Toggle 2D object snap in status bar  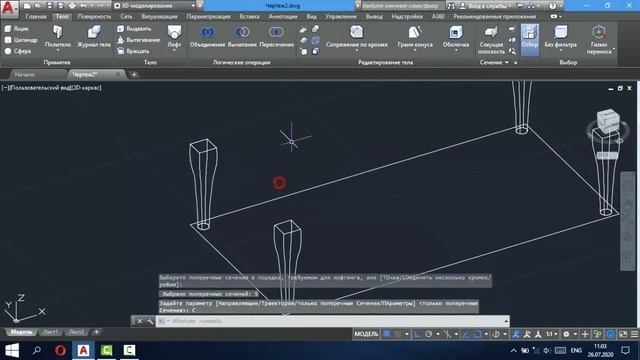pos(477,334)
